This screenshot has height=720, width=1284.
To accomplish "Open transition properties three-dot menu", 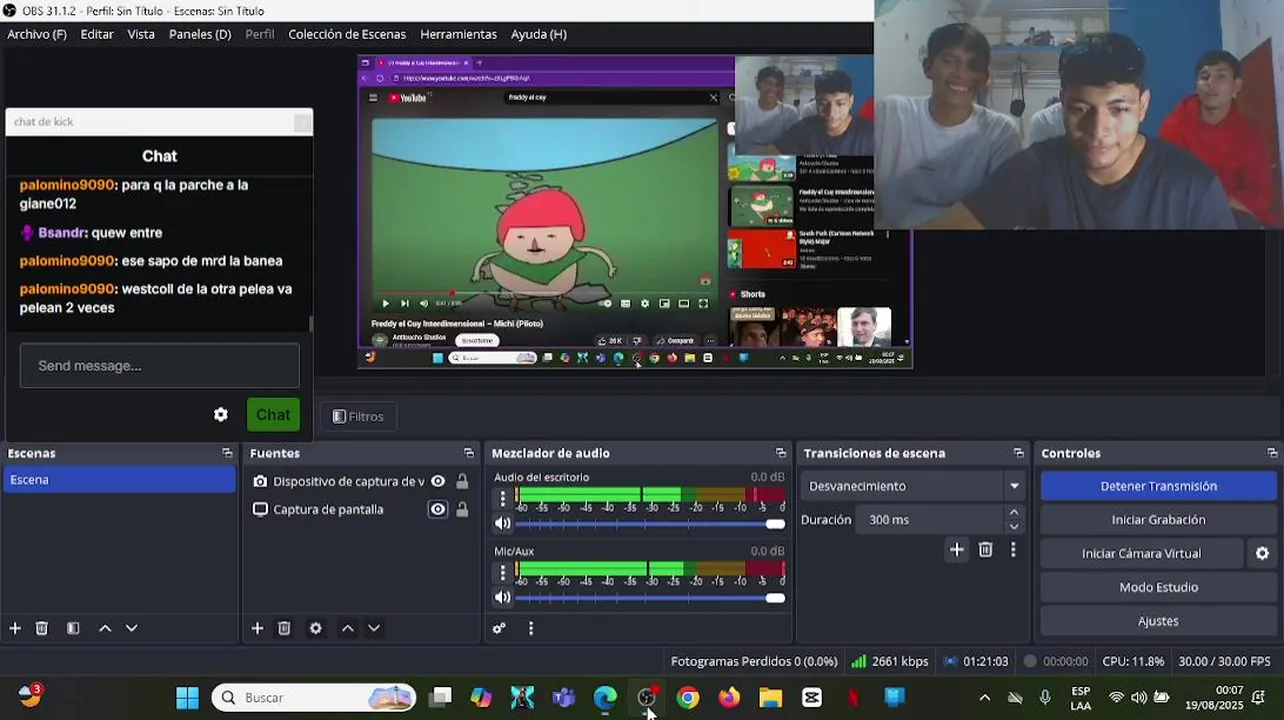I will tap(1013, 549).
